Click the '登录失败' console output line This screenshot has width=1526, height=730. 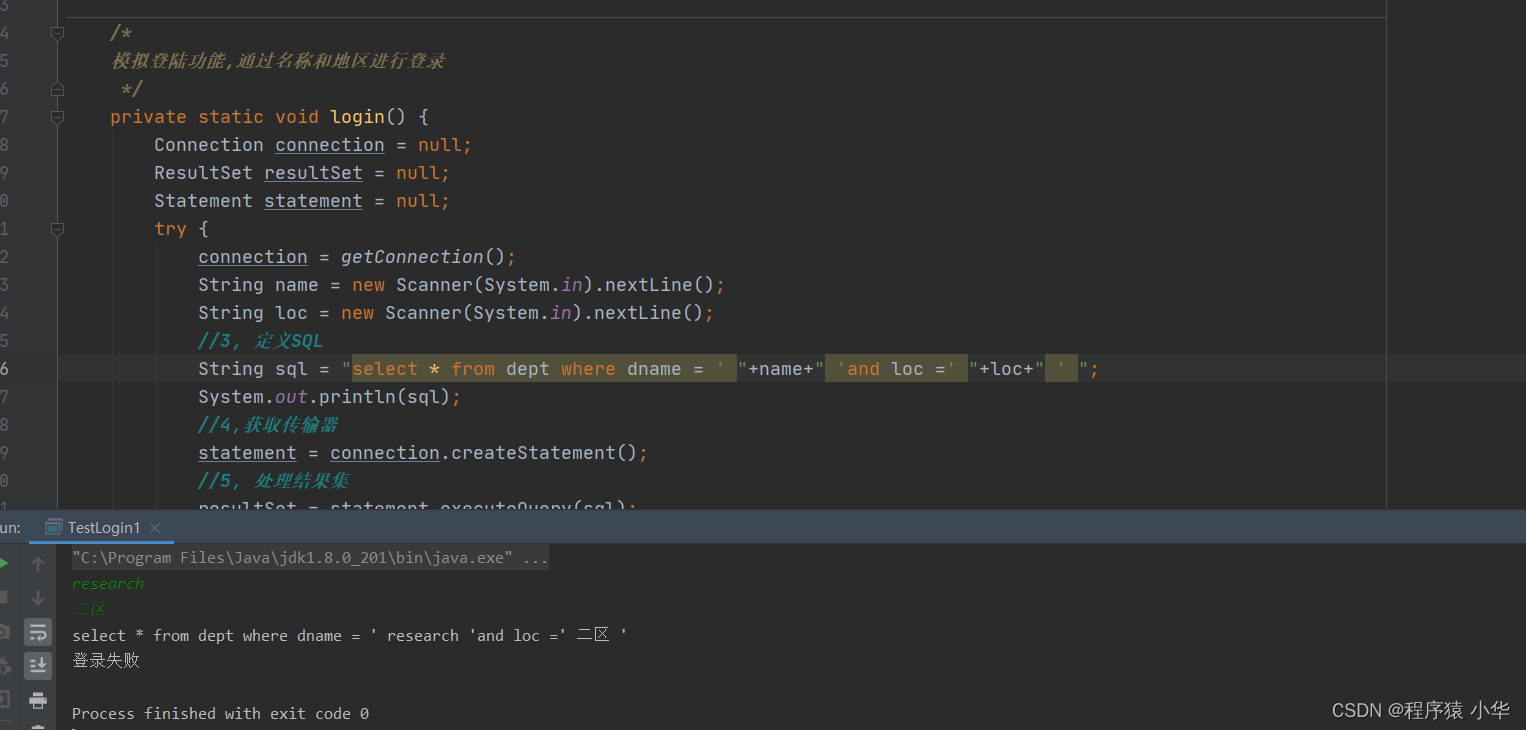(x=106, y=661)
